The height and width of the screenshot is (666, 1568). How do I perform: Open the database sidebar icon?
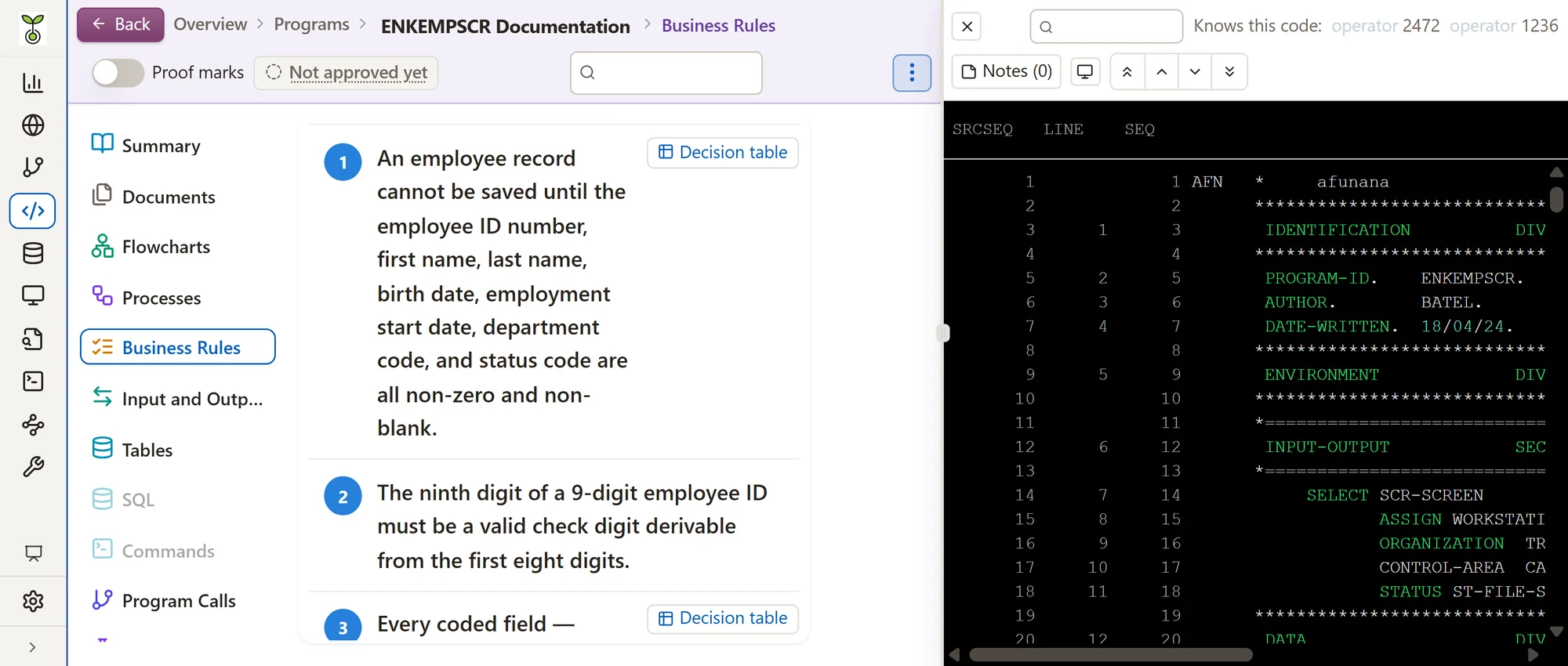coord(33,253)
